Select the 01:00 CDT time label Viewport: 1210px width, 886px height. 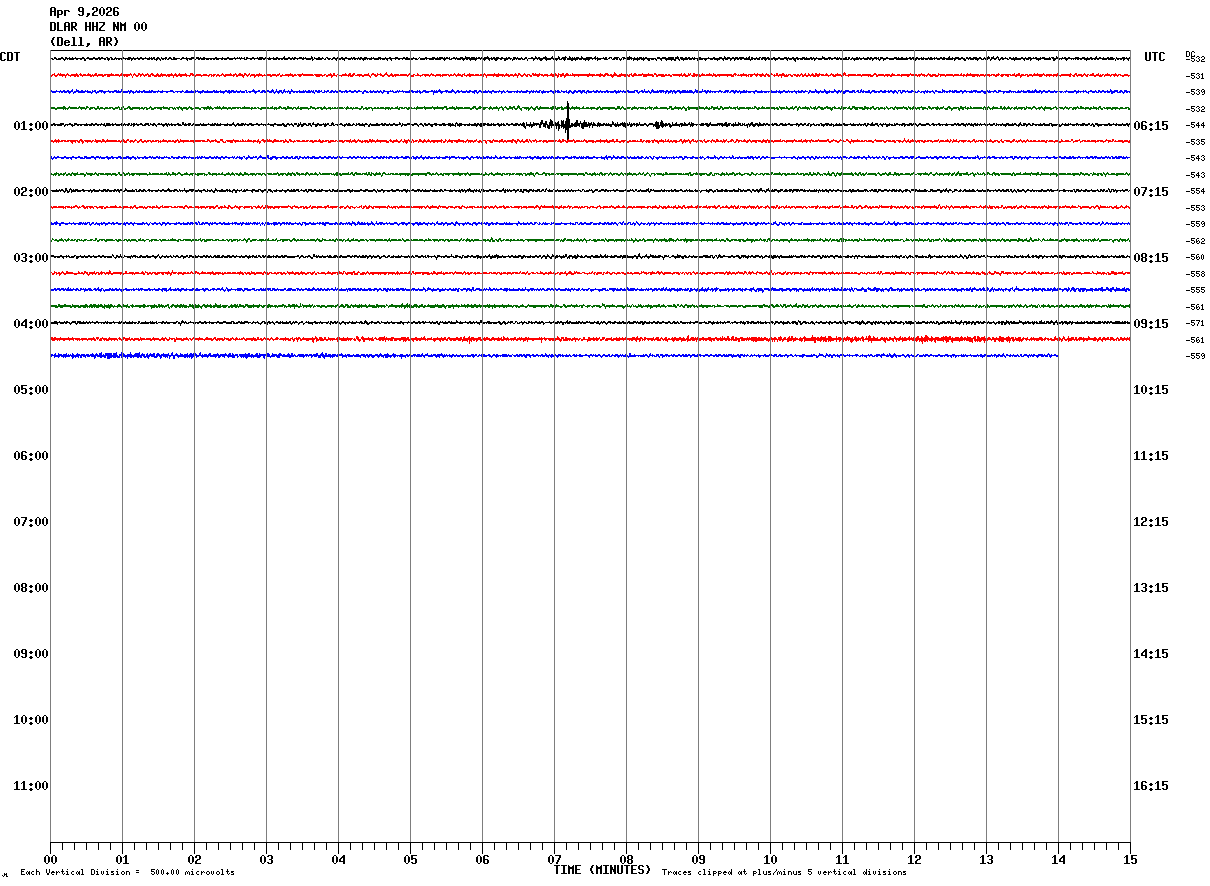click(x=31, y=126)
